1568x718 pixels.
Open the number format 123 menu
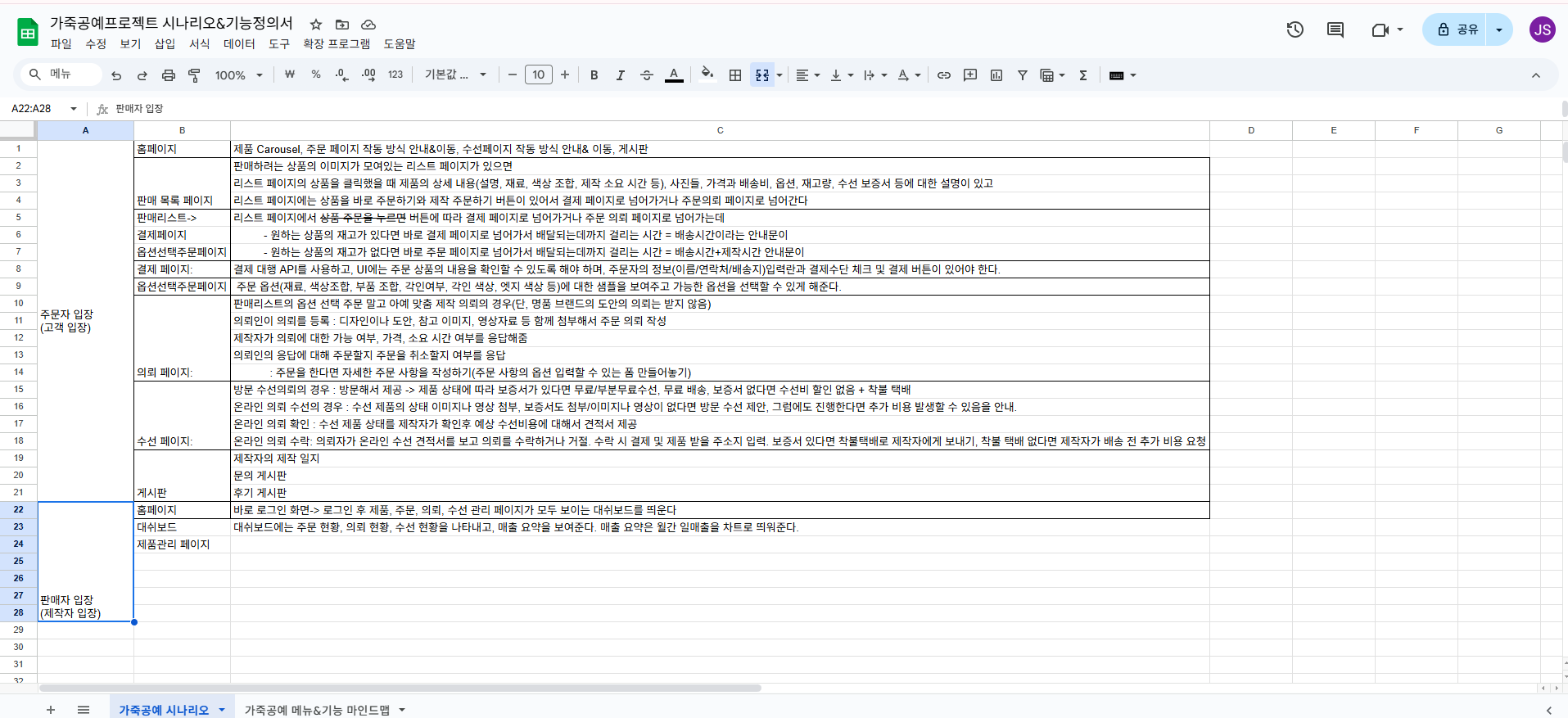(x=395, y=75)
